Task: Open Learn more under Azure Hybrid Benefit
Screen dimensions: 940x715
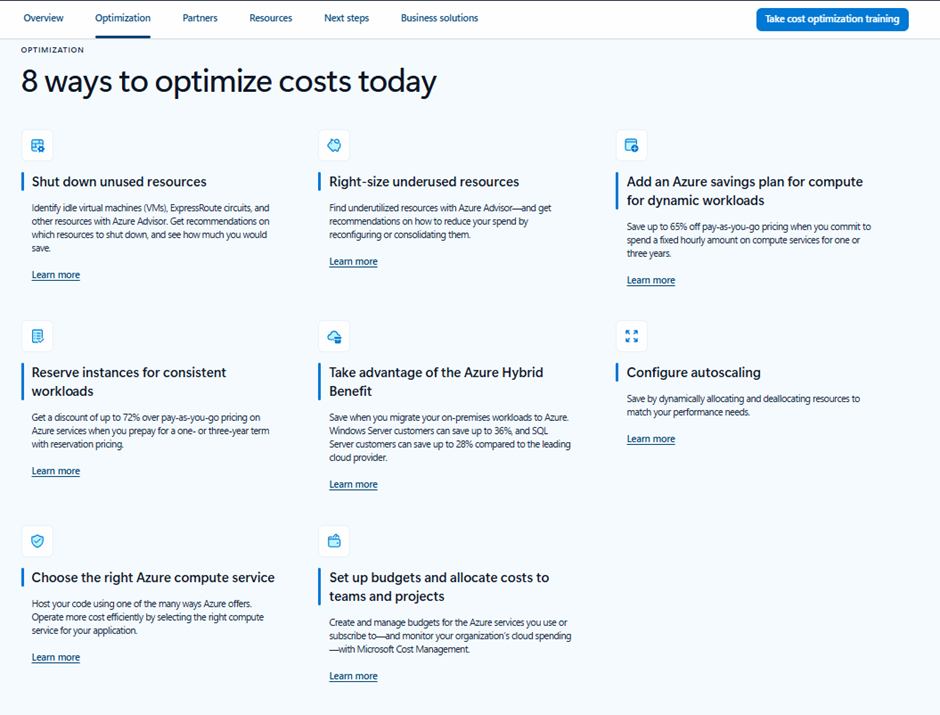Action: click(x=353, y=483)
